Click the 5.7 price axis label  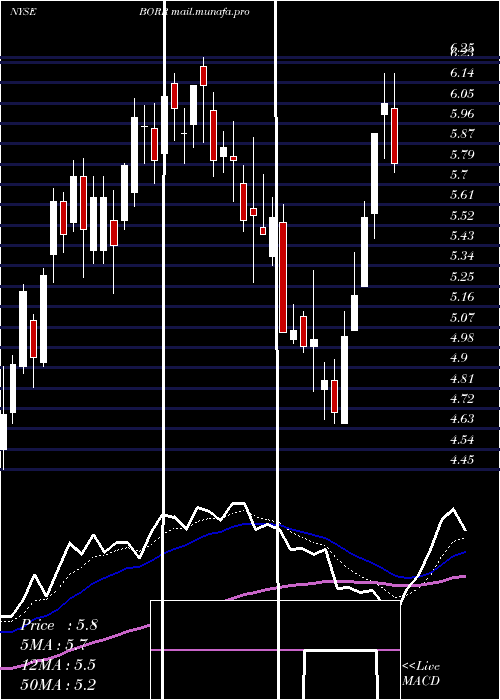click(x=459, y=175)
